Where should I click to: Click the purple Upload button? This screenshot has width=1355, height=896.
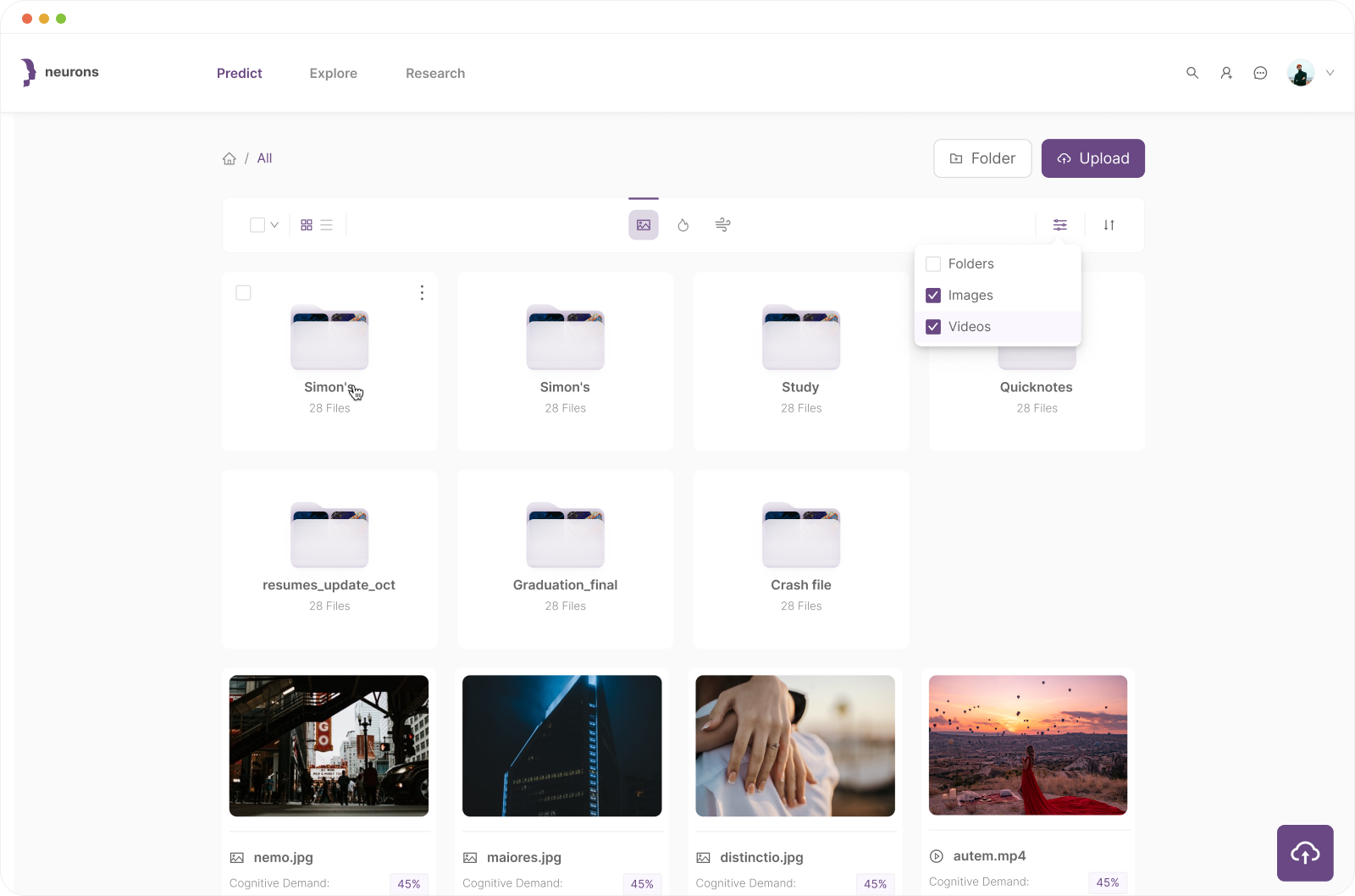point(1093,158)
